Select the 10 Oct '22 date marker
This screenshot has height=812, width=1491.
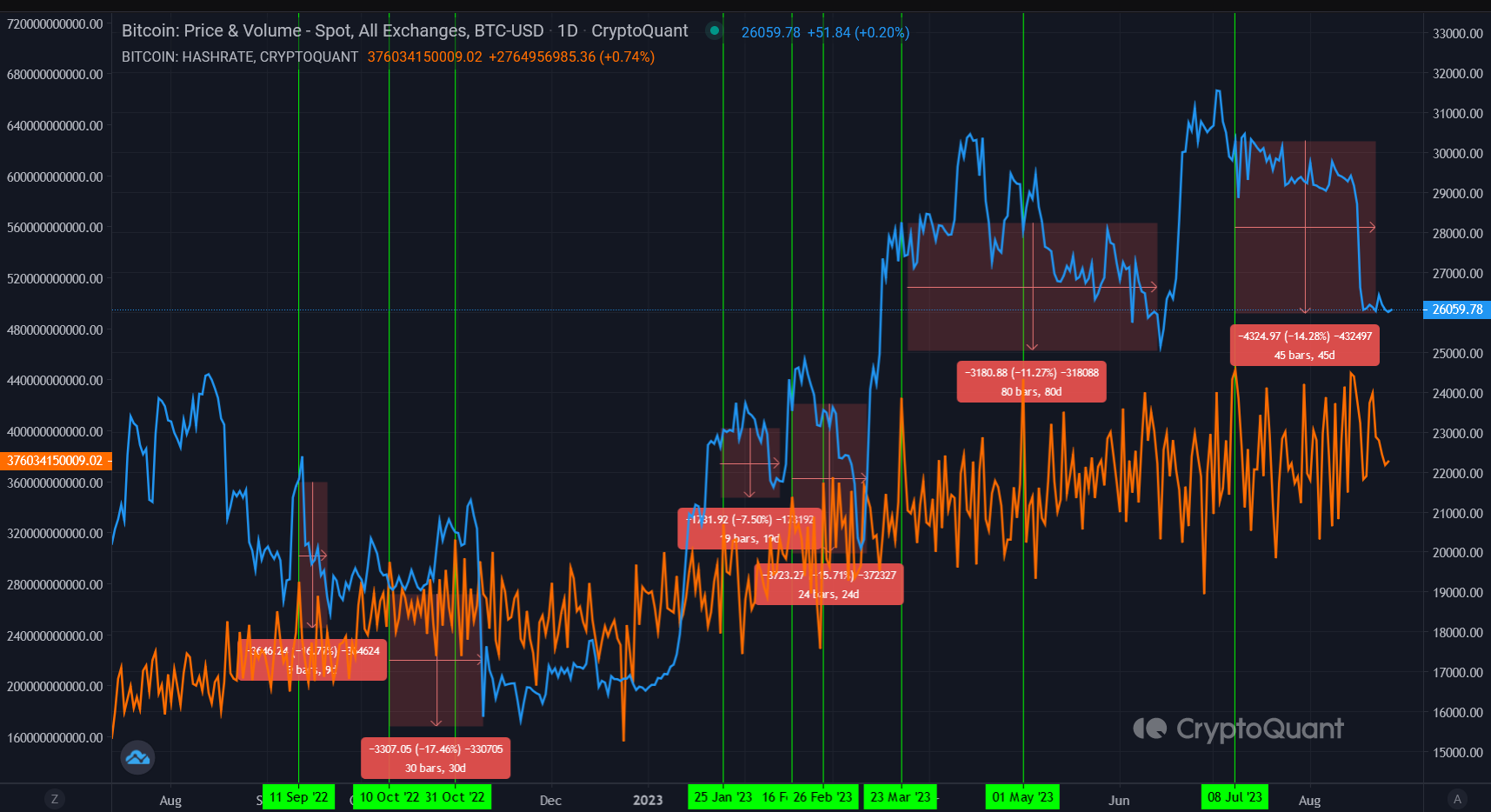click(x=389, y=797)
